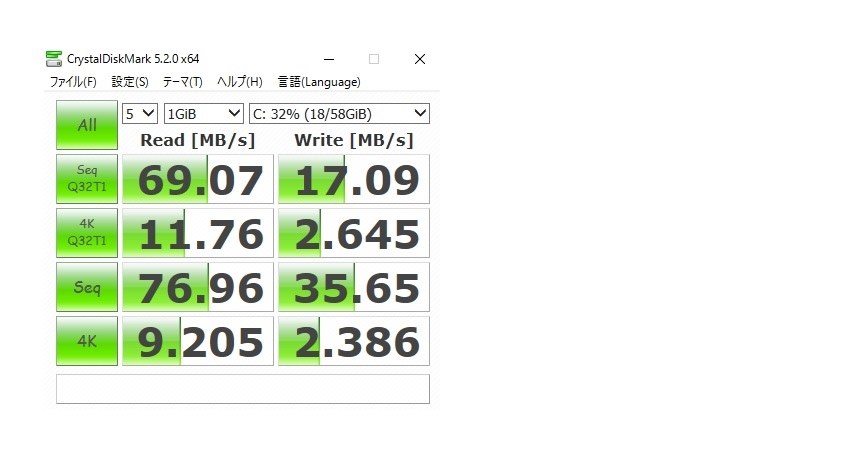Image resolution: width=860 pixels, height=470 pixels.
Task: Click the CrystalDiskMark app icon in title bar
Action: pyautogui.click(x=54, y=59)
